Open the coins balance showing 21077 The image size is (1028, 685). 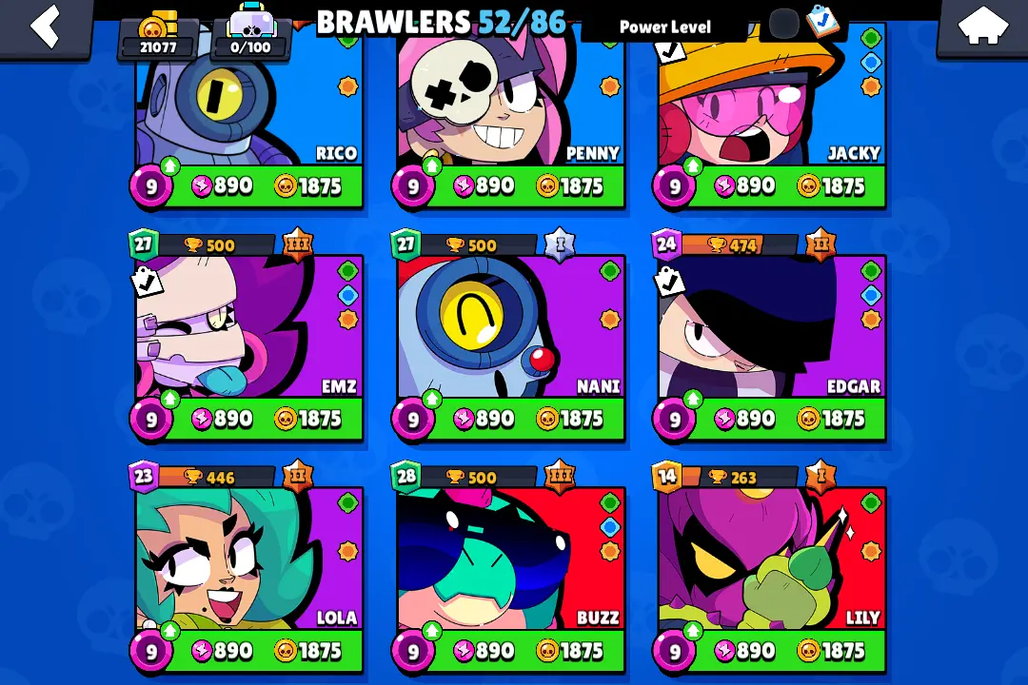(158, 36)
